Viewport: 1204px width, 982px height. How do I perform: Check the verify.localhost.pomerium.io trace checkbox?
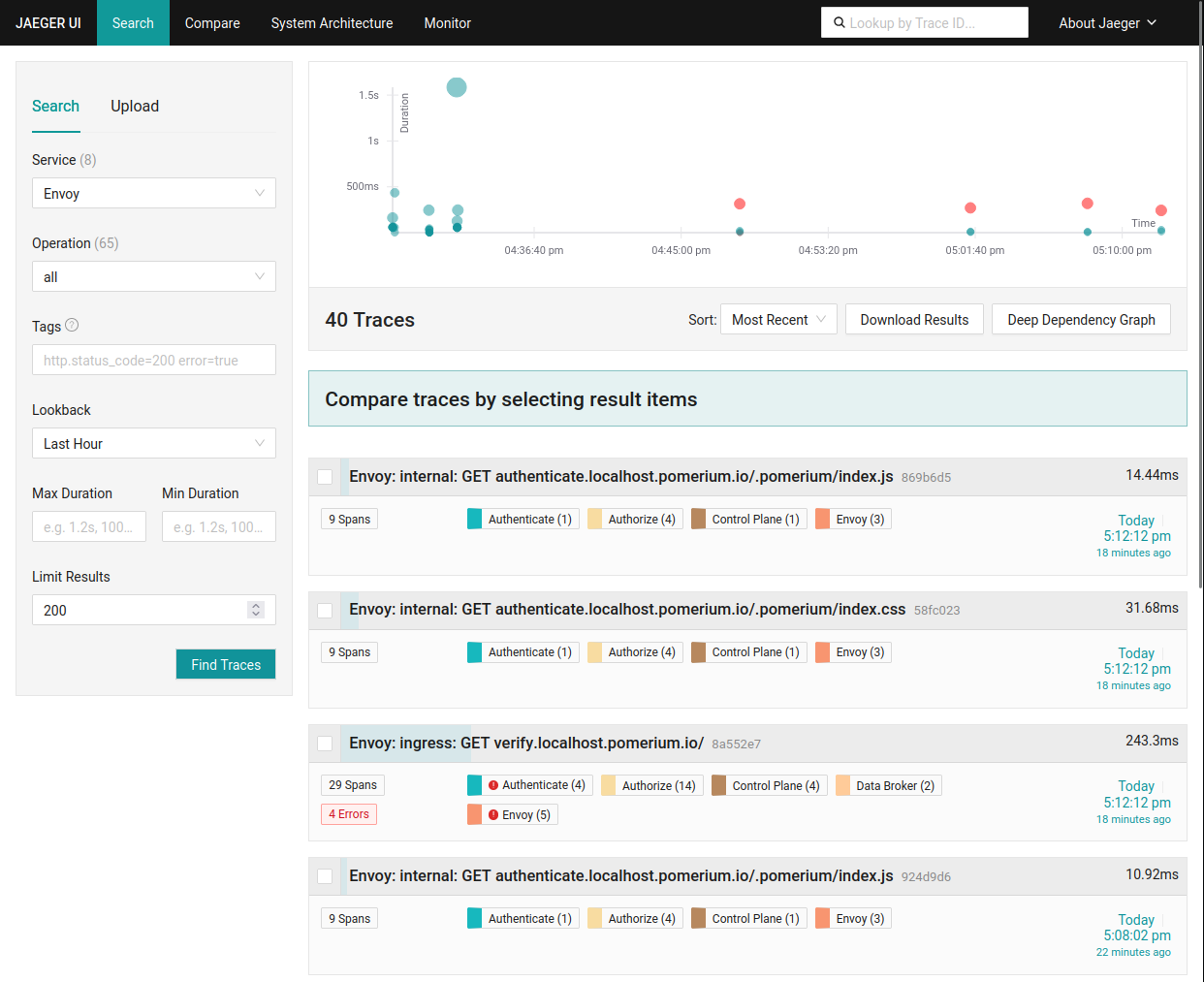click(x=325, y=744)
